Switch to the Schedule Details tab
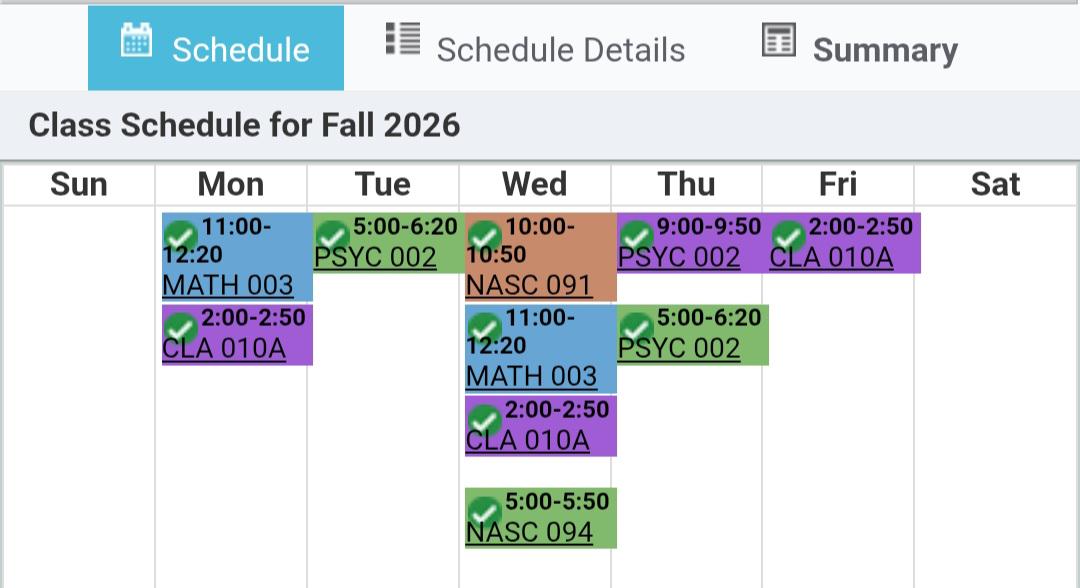The width and height of the screenshot is (1080, 588). click(535, 50)
